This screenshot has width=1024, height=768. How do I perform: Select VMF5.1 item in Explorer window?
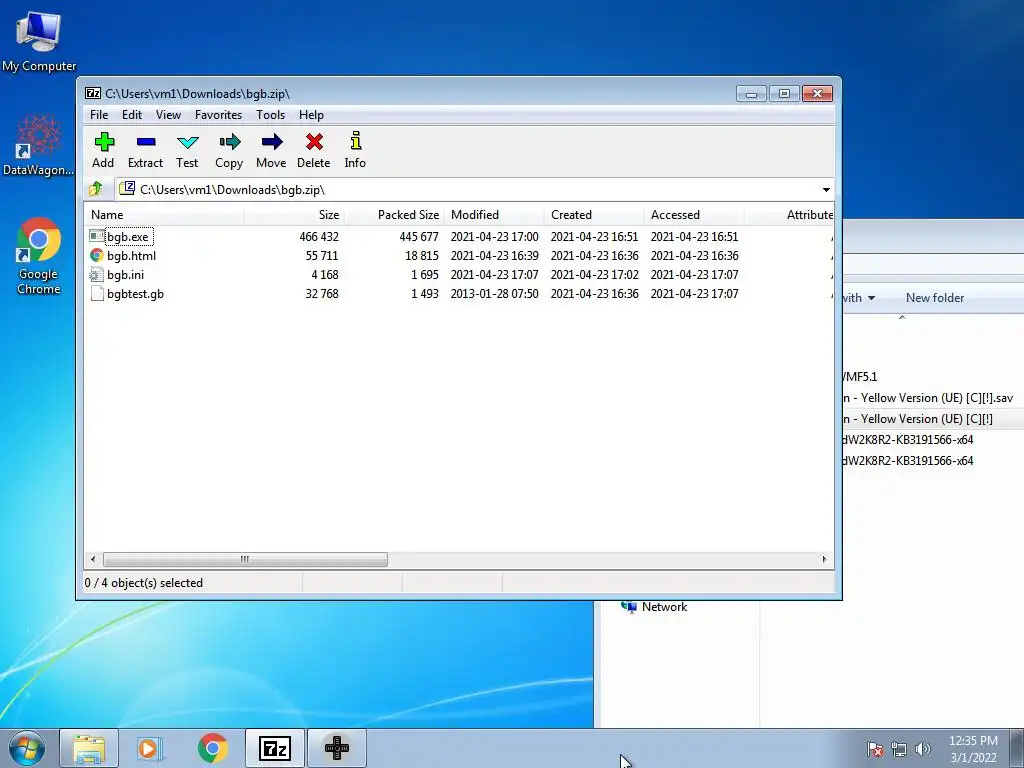[860, 377]
